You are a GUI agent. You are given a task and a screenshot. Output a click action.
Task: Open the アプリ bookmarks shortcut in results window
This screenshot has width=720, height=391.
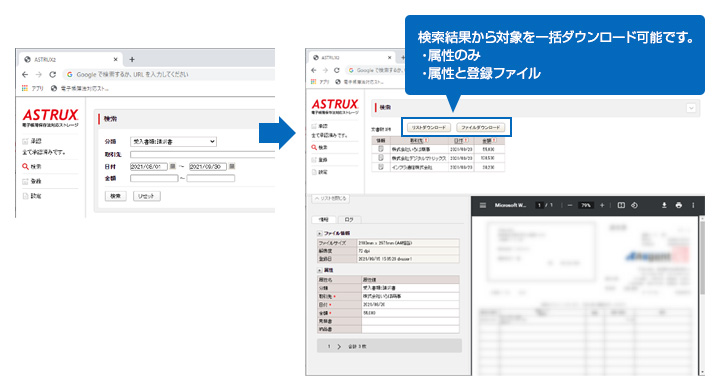[x=320, y=82]
